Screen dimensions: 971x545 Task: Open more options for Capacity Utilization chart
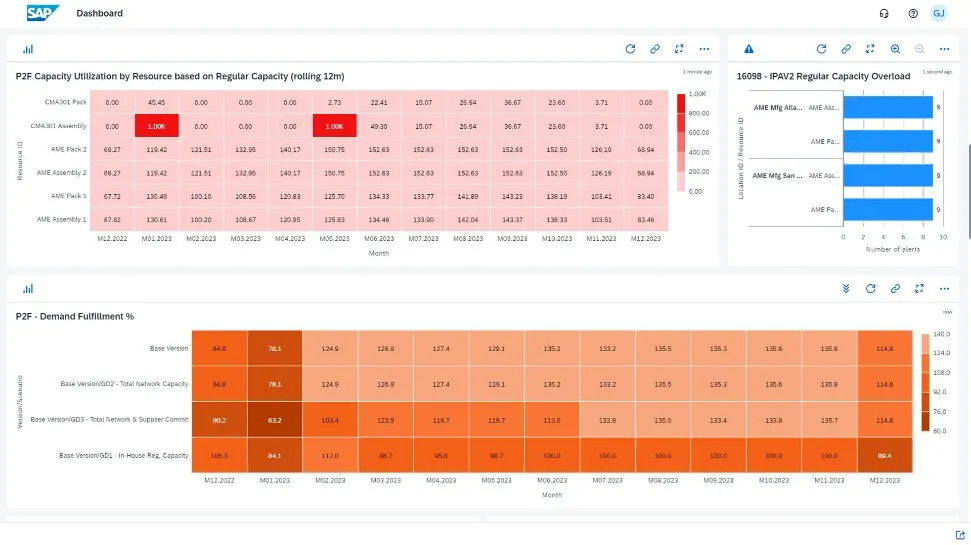click(x=705, y=48)
